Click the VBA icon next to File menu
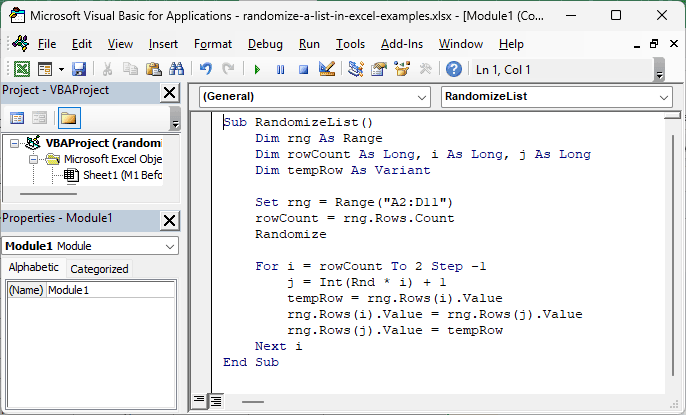The image size is (686, 415). pos(21,43)
